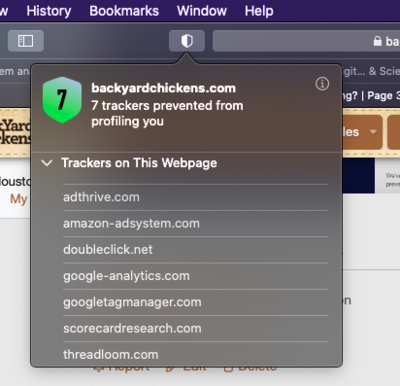Select the browser tab ending 'Page 3'
The width and height of the screenshot is (400, 386).
pyautogui.click(x=370, y=96)
